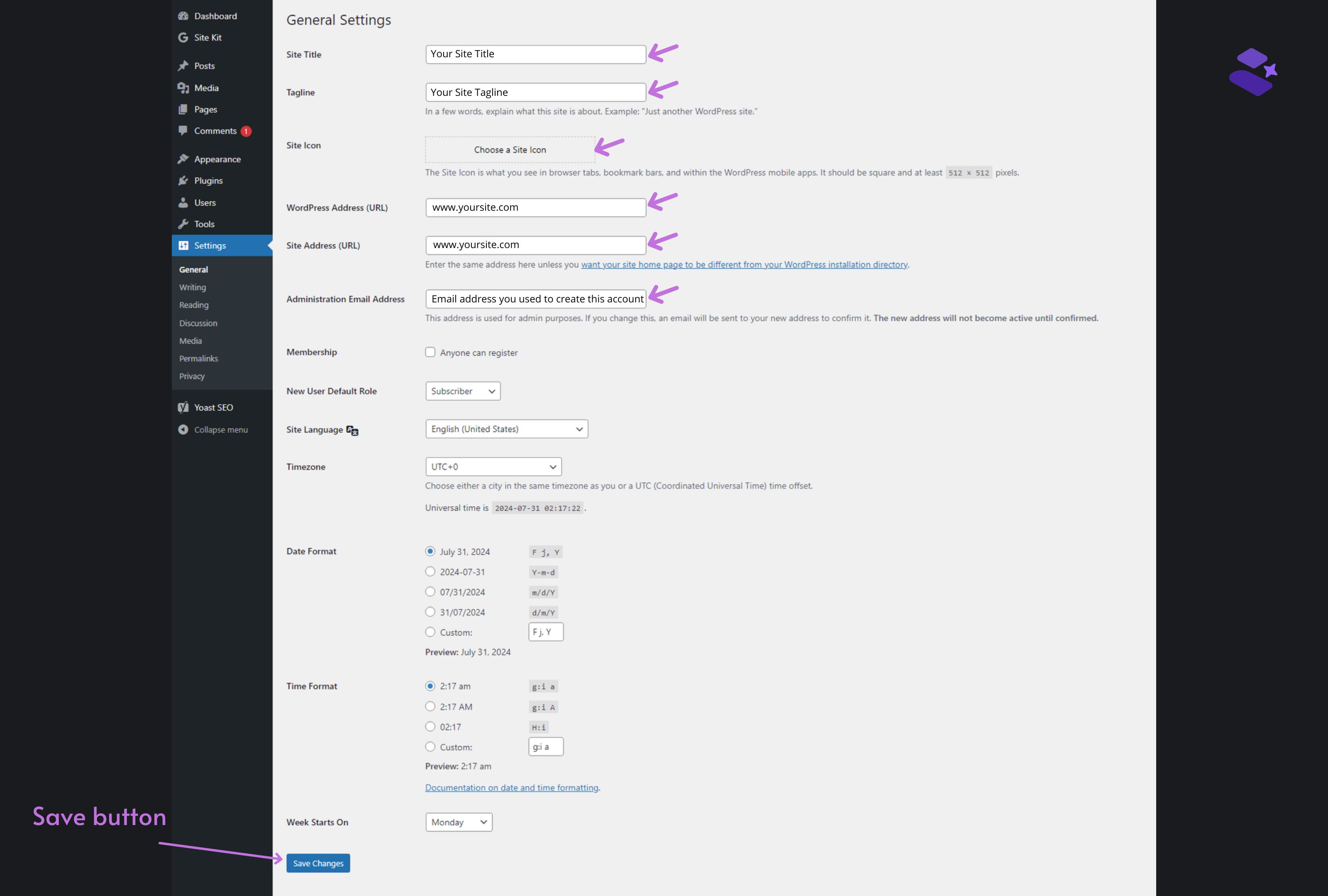Click Choose a Site Icon button

click(x=509, y=149)
